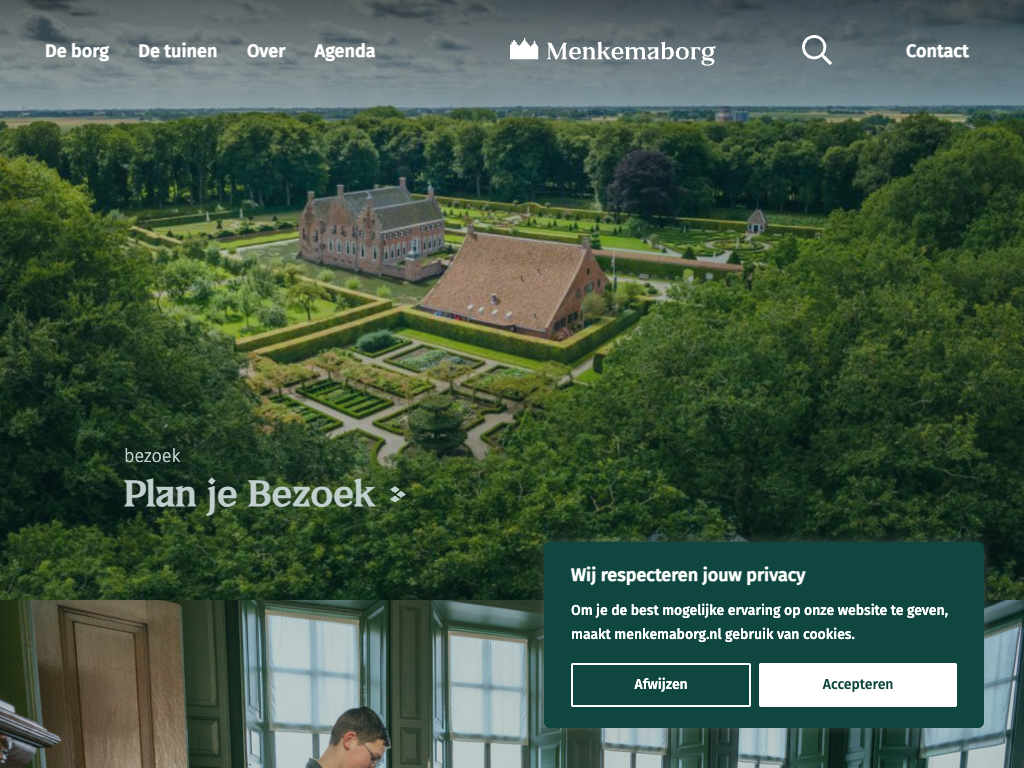Click the small bezoek label

click(x=152, y=456)
